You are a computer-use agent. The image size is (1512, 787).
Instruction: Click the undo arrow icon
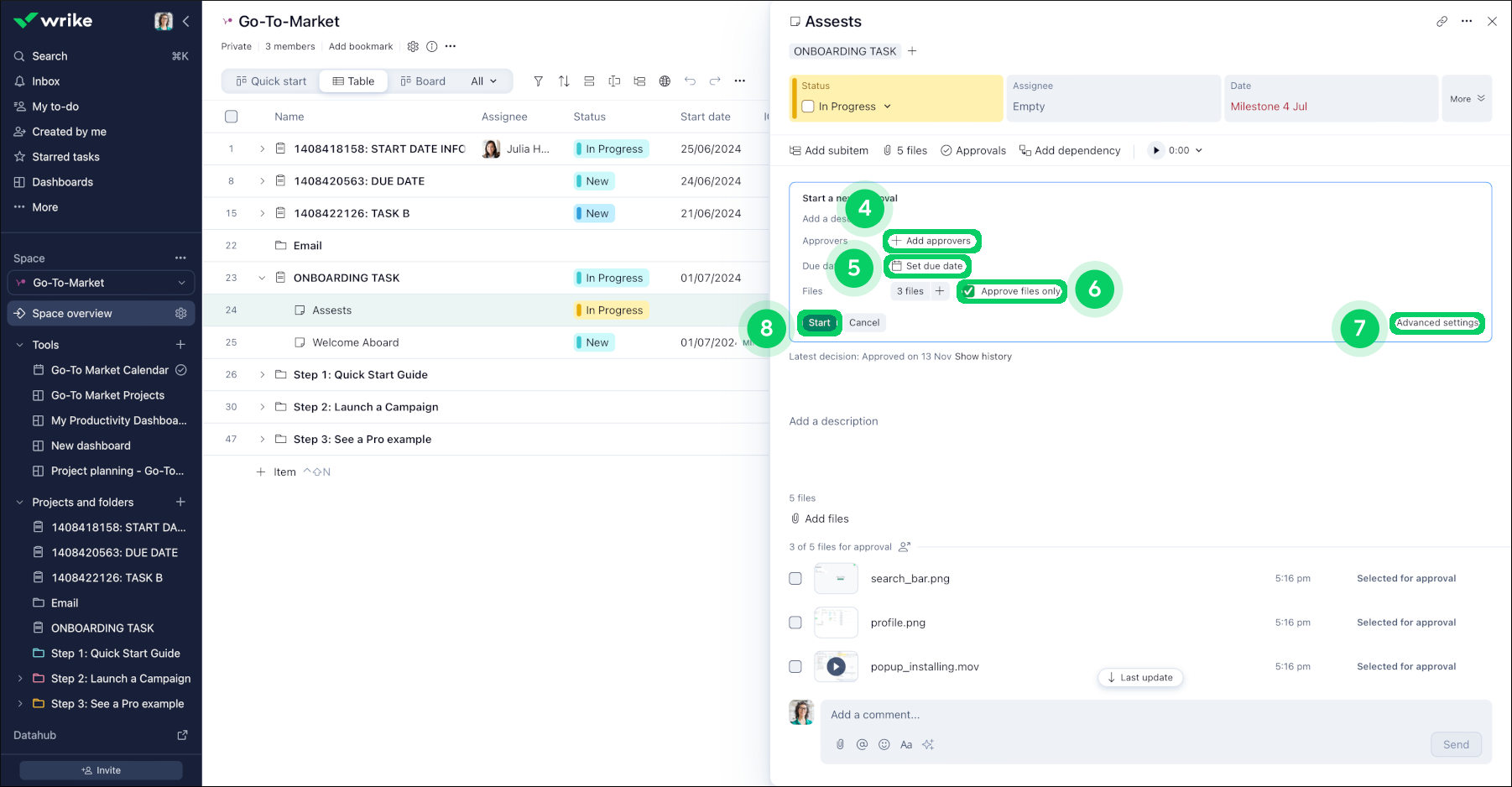(x=690, y=81)
